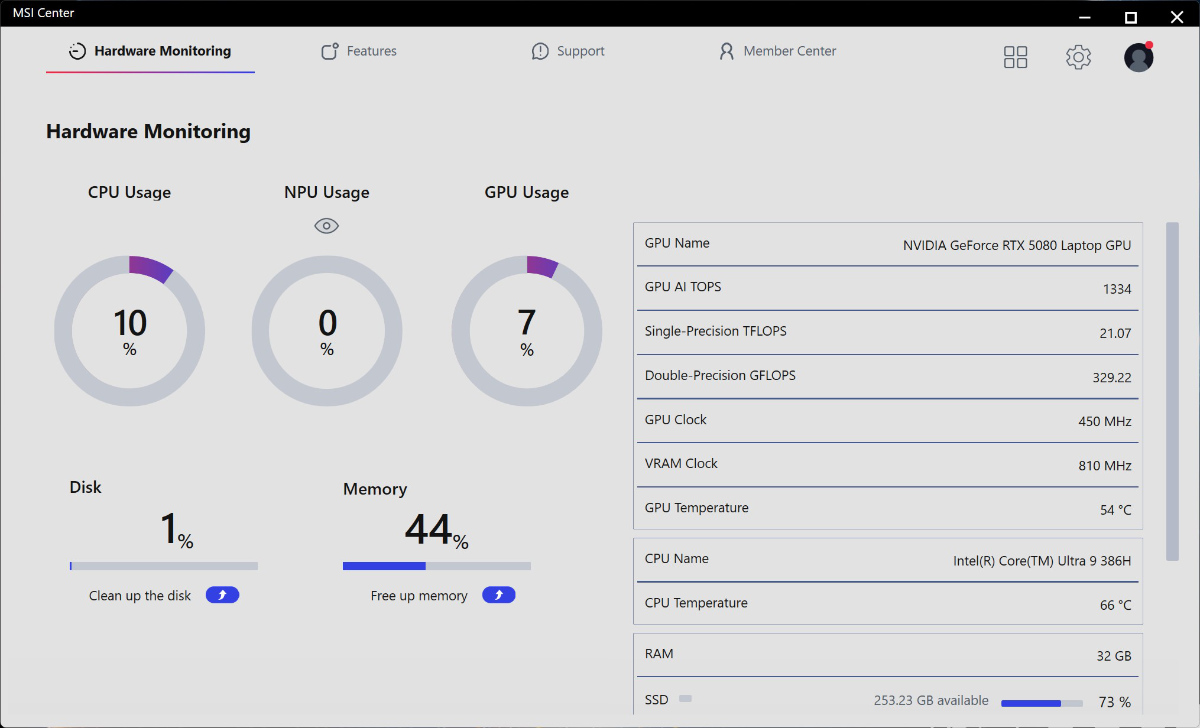The width and height of the screenshot is (1200, 728).
Task: Click the GPU Usage ring gauge
Action: click(527, 330)
